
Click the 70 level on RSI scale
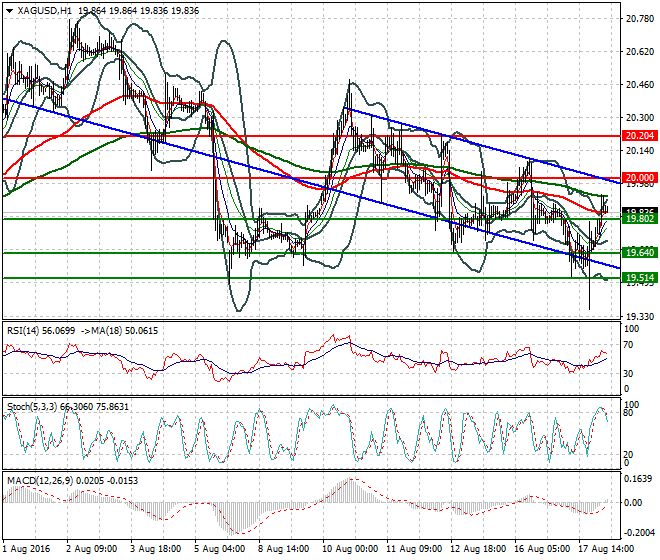click(628, 345)
